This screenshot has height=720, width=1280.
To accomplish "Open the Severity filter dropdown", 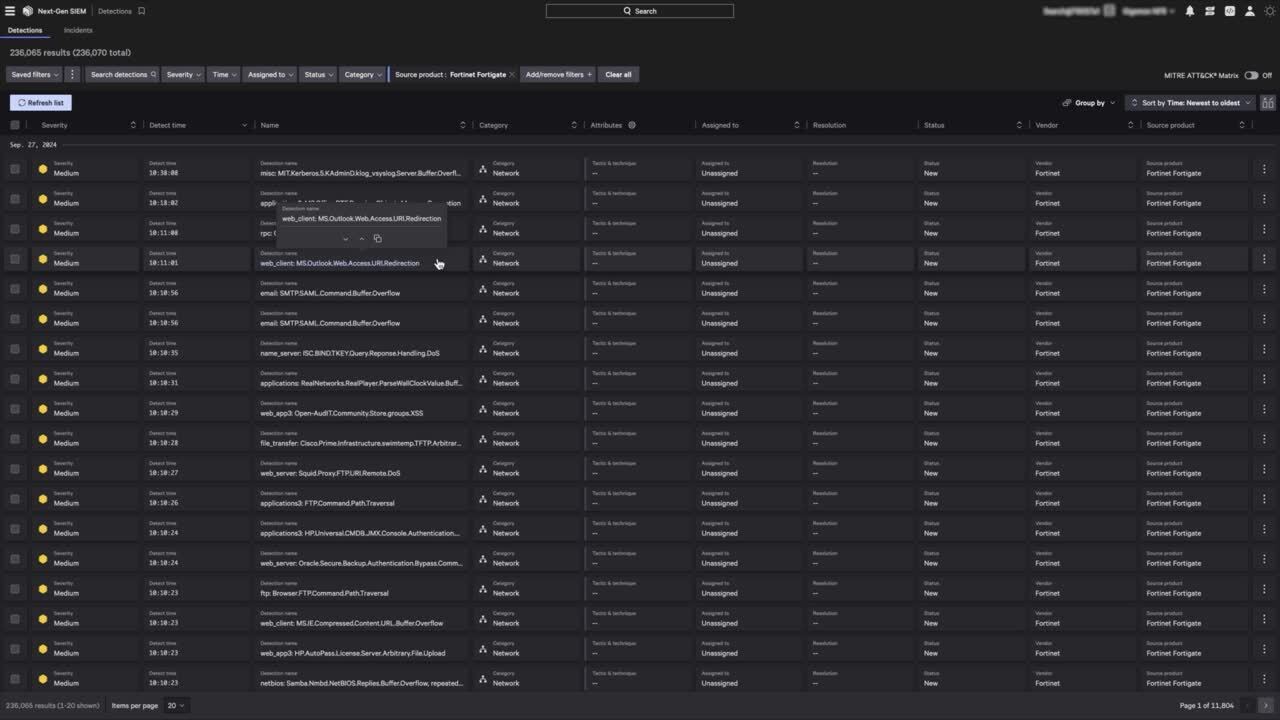I will (184, 74).
